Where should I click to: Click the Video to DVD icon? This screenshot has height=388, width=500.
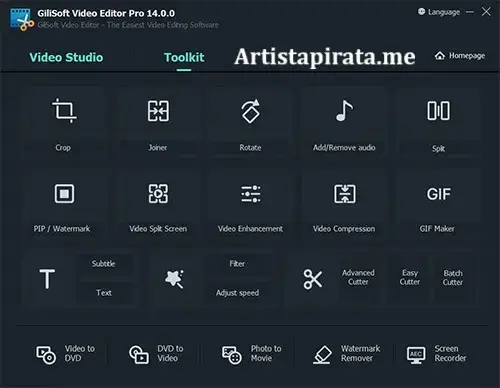[46, 355]
